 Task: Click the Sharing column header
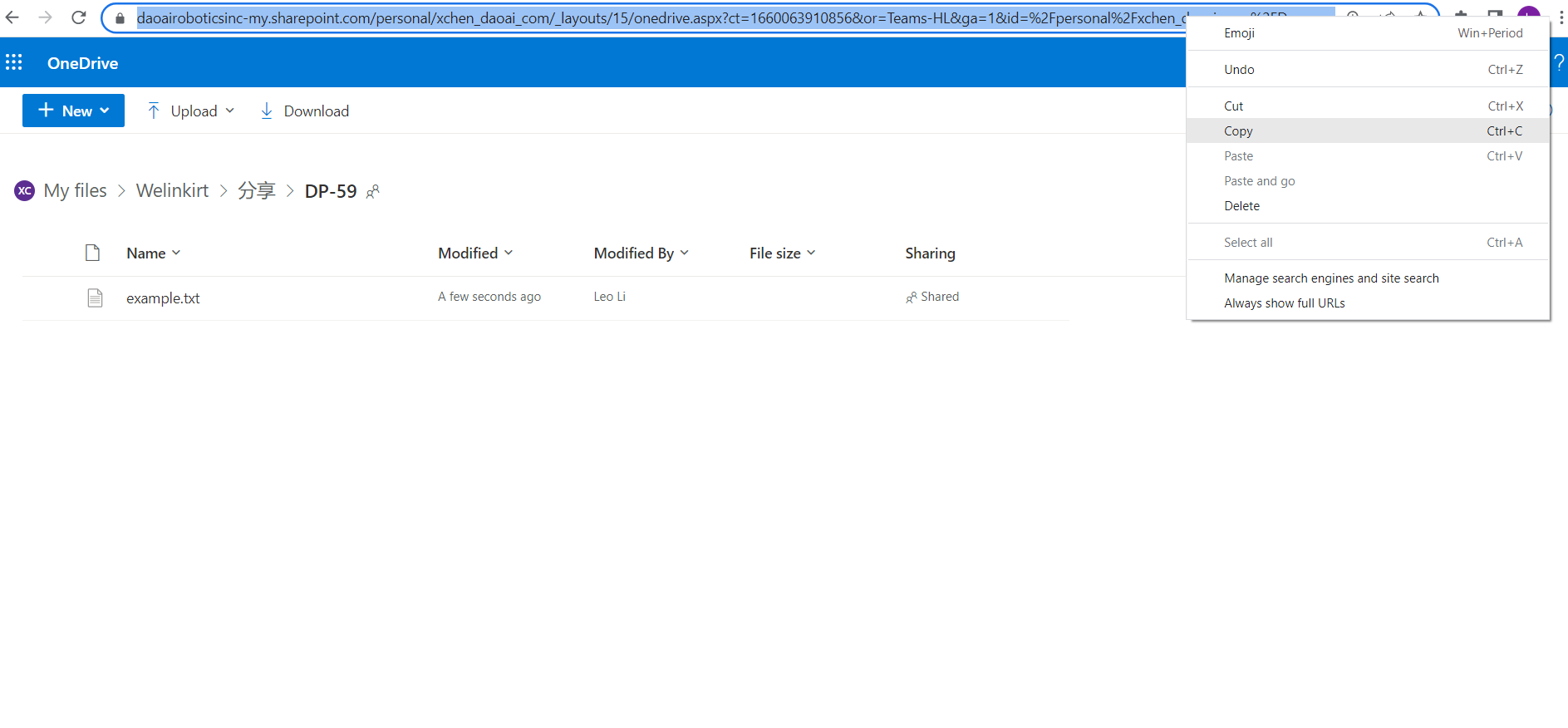coord(930,253)
